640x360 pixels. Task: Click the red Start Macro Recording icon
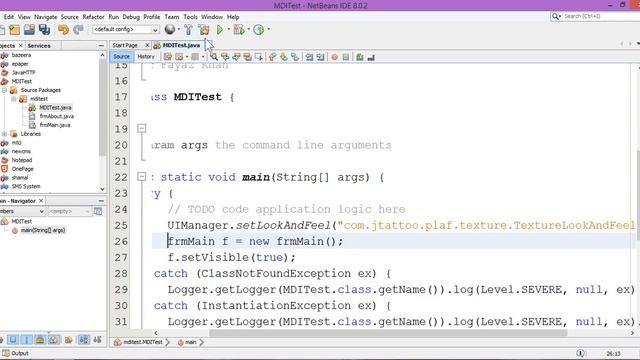(334, 57)
